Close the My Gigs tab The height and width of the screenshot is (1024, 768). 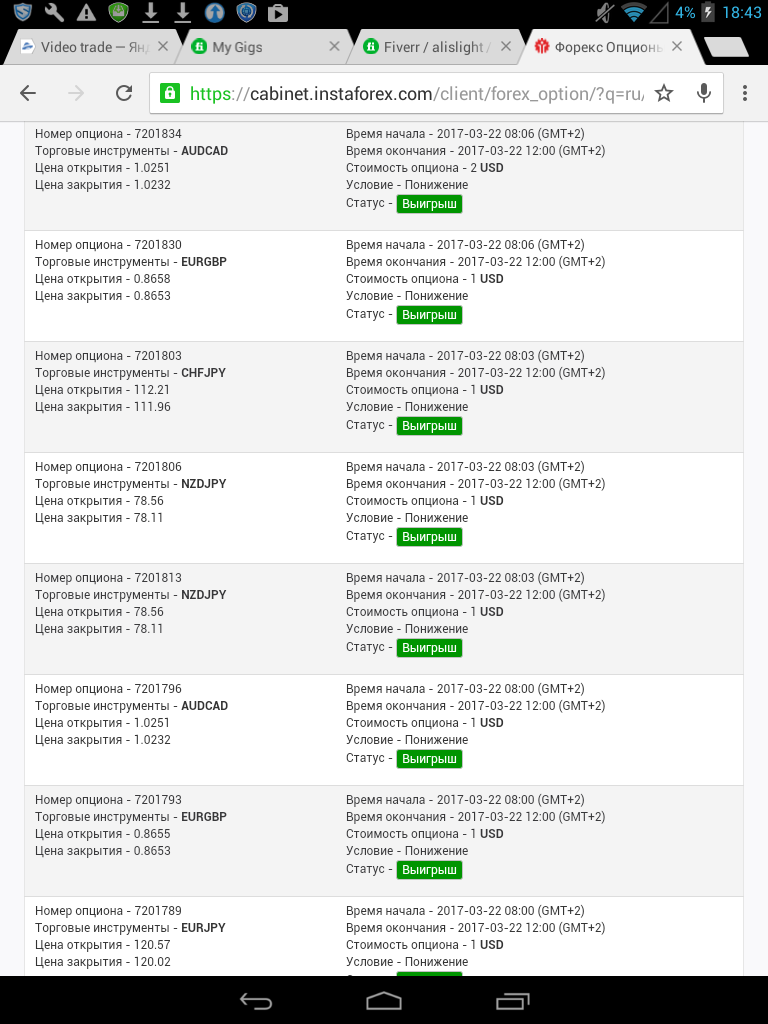pos(335,47)
